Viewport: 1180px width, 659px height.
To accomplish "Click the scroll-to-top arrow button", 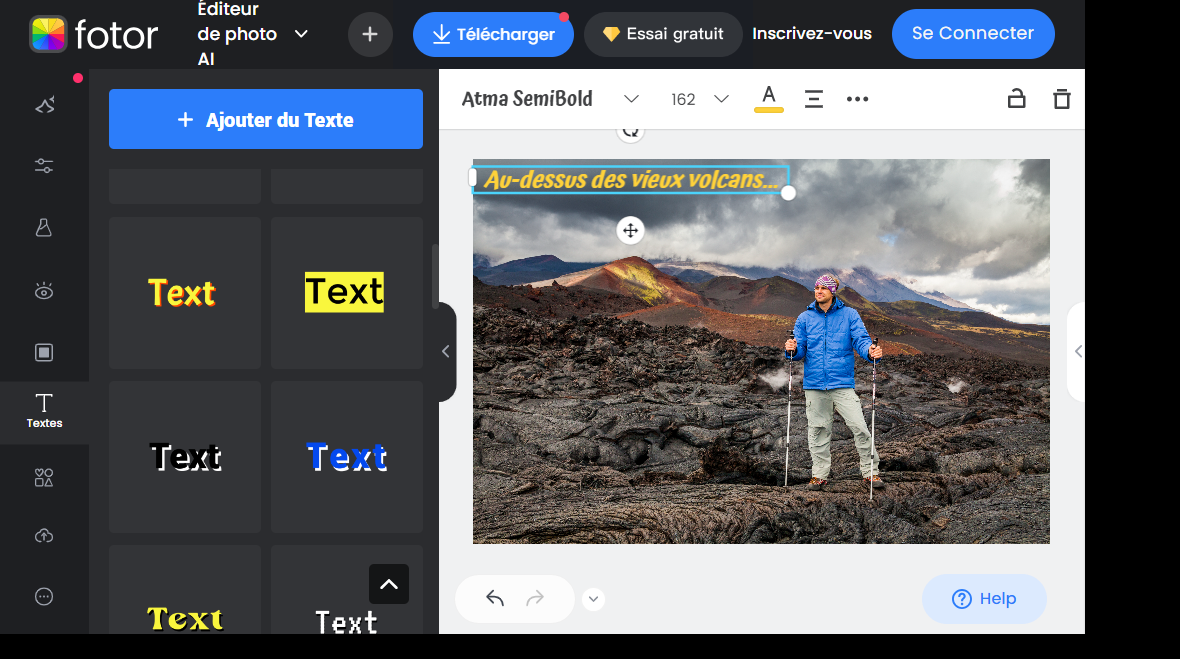I will click(389, 584).
